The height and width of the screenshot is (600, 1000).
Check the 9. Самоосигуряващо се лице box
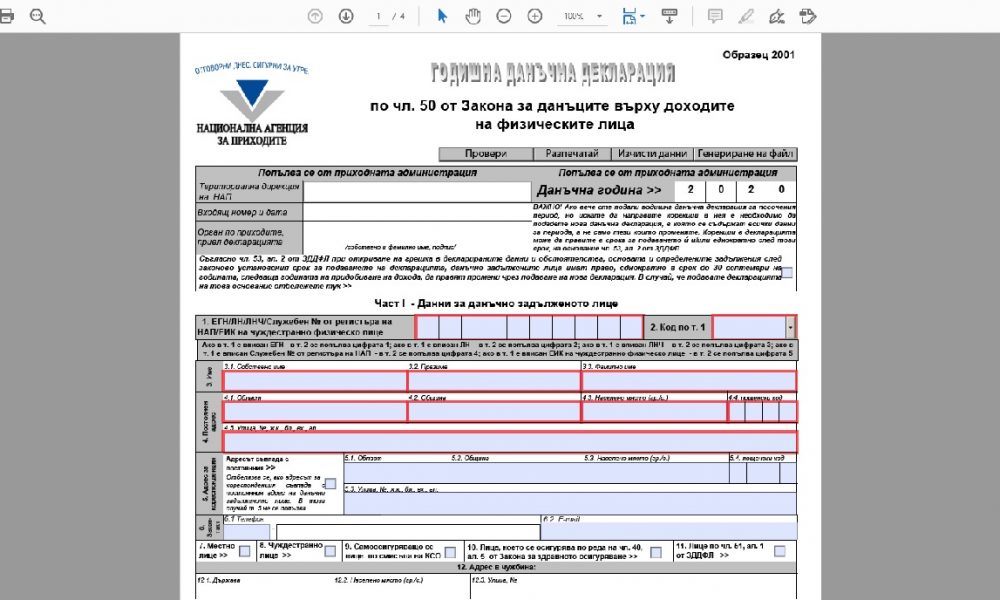coord(450,552)
